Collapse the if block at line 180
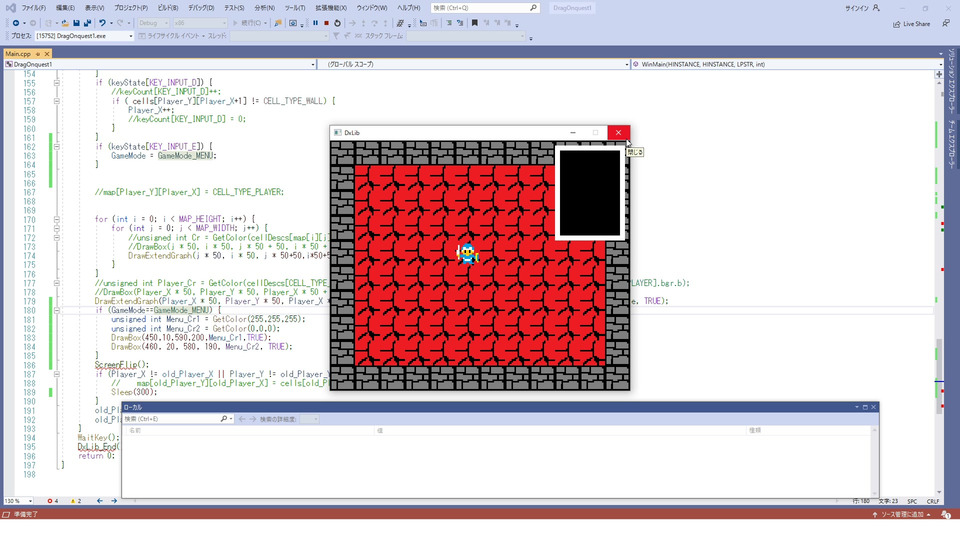The image size is (960, 540). point(56,310)
